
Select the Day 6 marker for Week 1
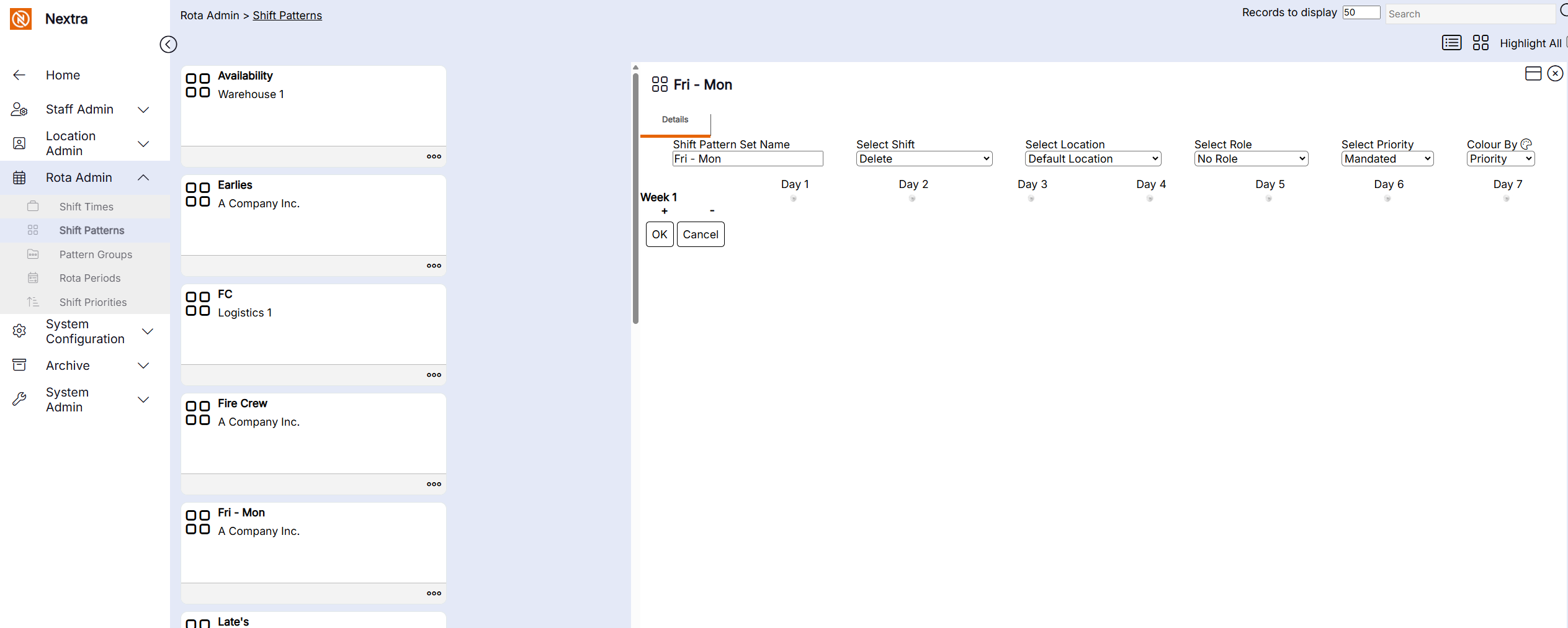(x=1387, y=199)
